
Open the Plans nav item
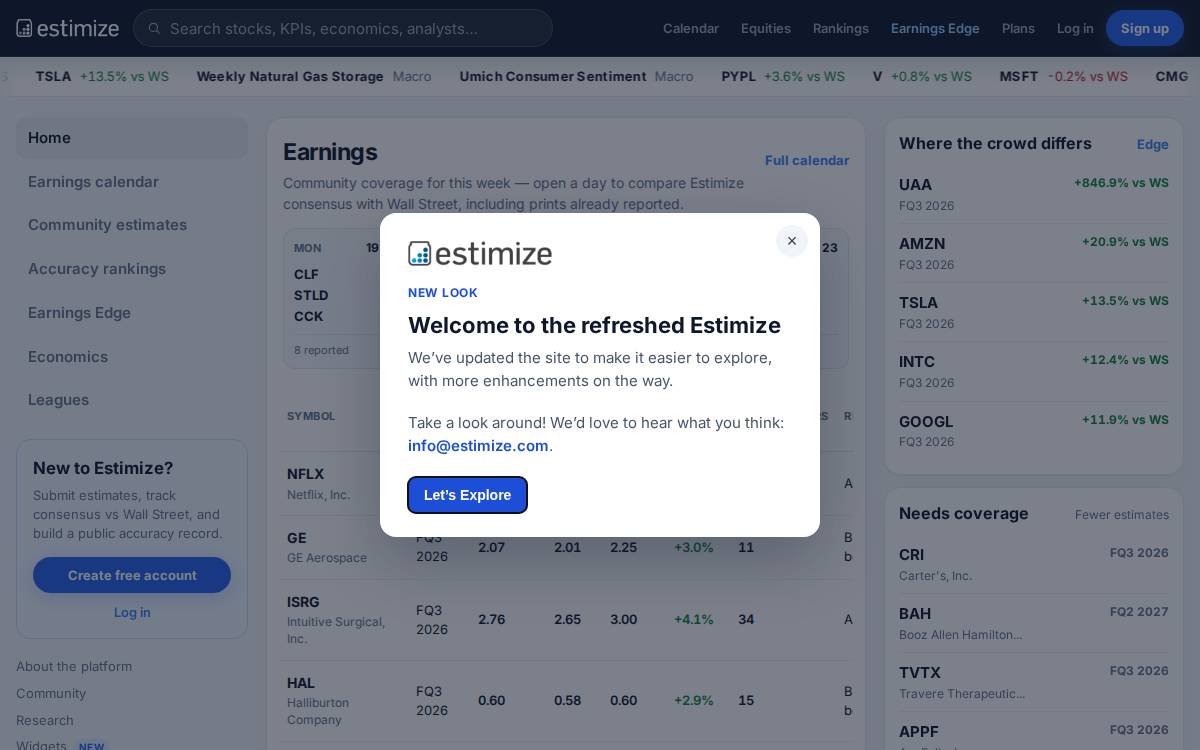1018,28
